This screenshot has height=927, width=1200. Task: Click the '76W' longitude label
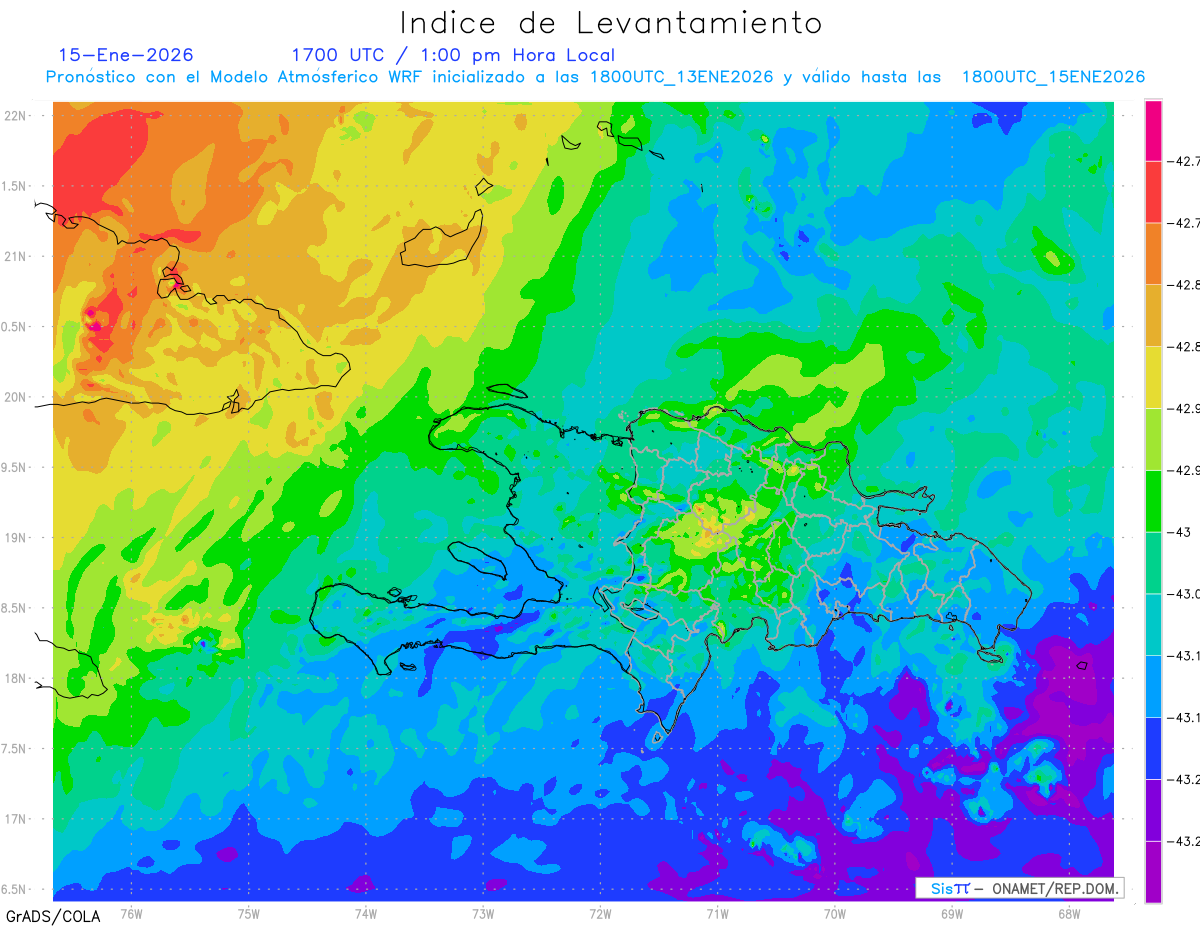[131, 913]
